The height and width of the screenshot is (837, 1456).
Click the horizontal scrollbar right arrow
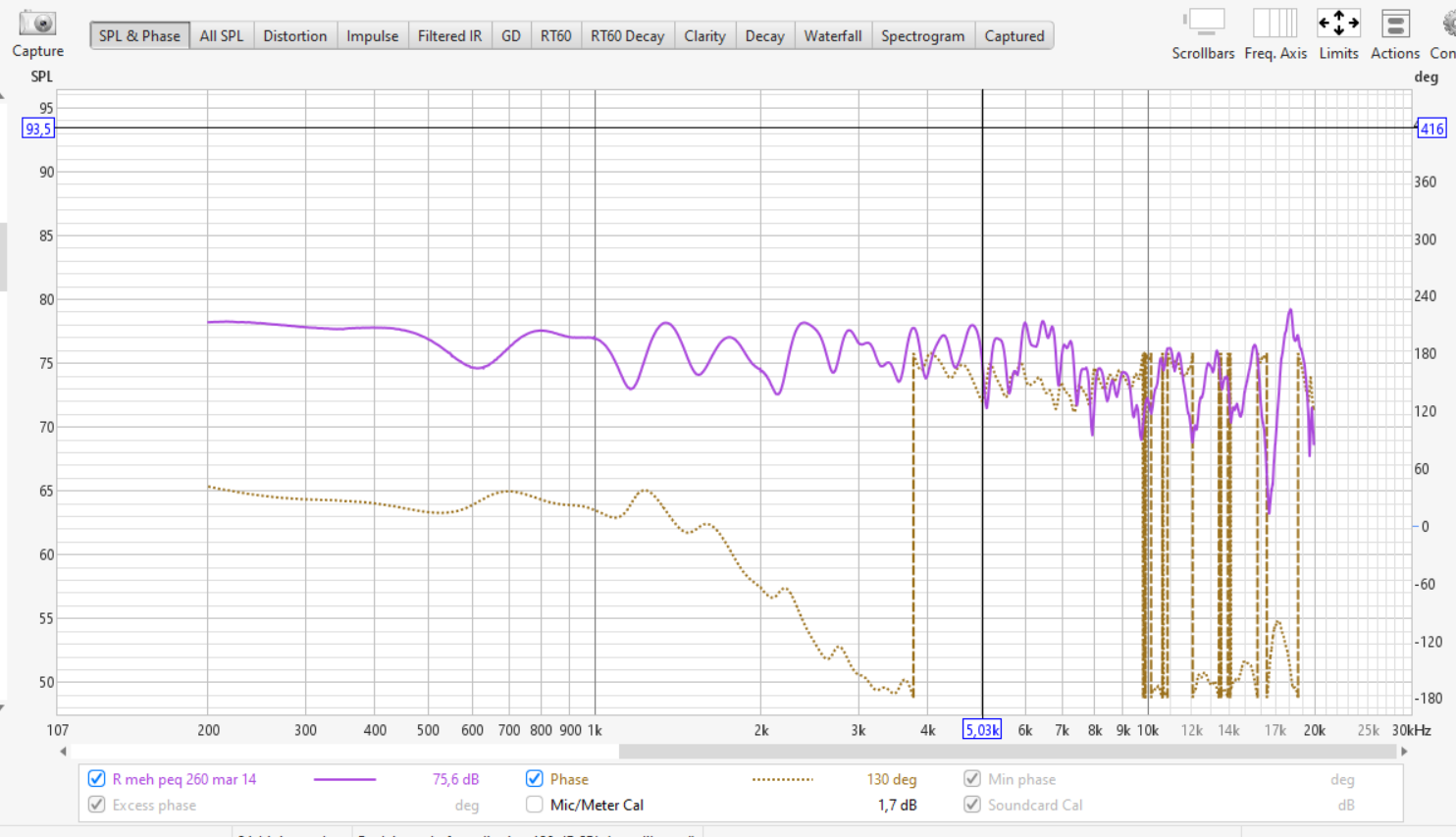[1404, 752]
